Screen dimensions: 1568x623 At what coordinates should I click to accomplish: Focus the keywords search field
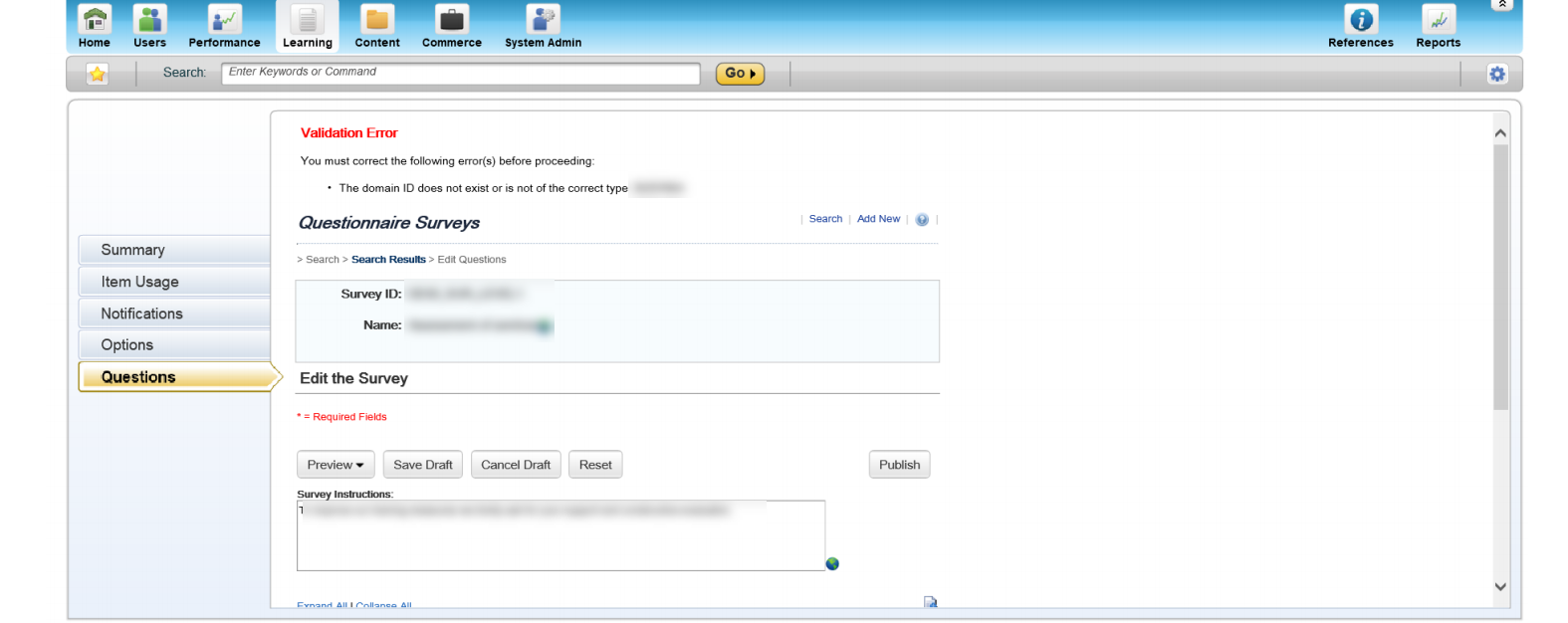[x=461, y=73]
